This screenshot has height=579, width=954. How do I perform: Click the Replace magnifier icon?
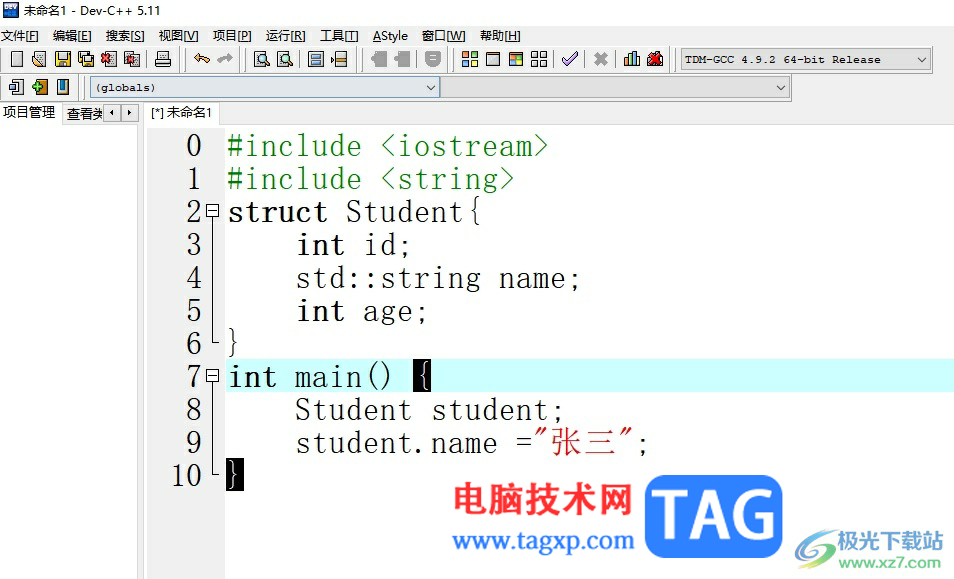285,59
